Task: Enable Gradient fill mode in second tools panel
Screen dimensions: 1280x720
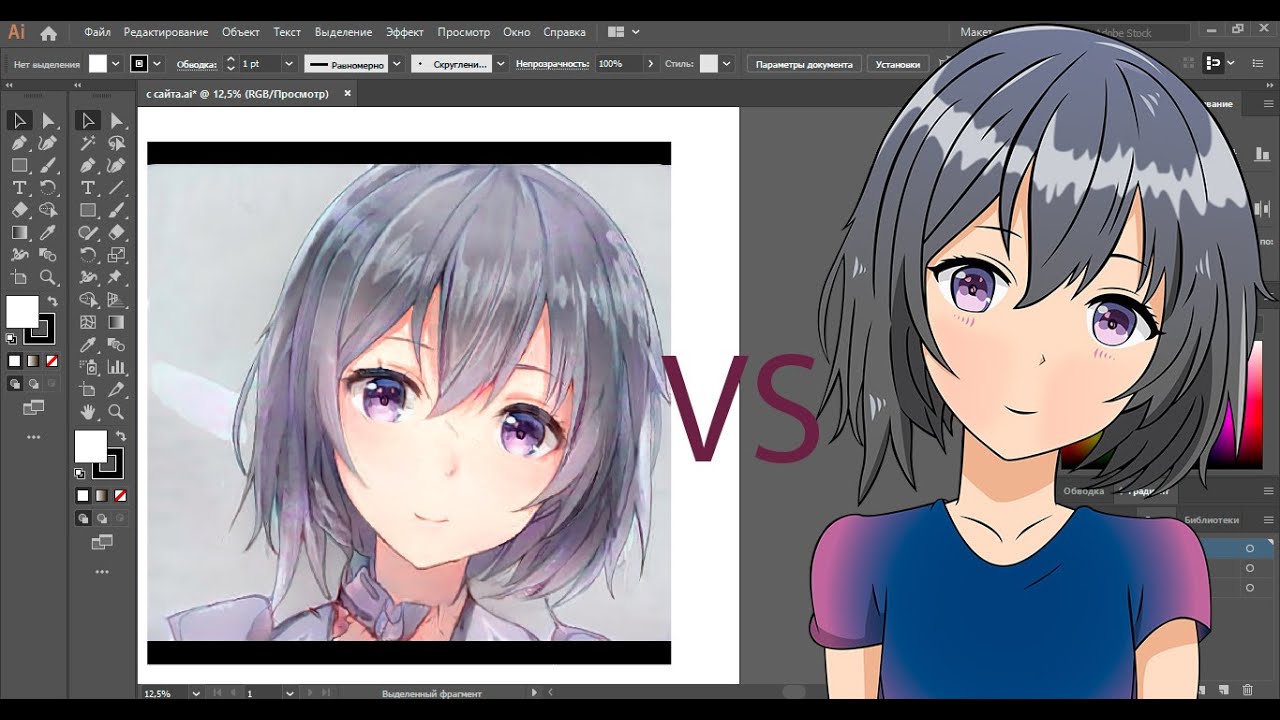Action: coord(102,495)
